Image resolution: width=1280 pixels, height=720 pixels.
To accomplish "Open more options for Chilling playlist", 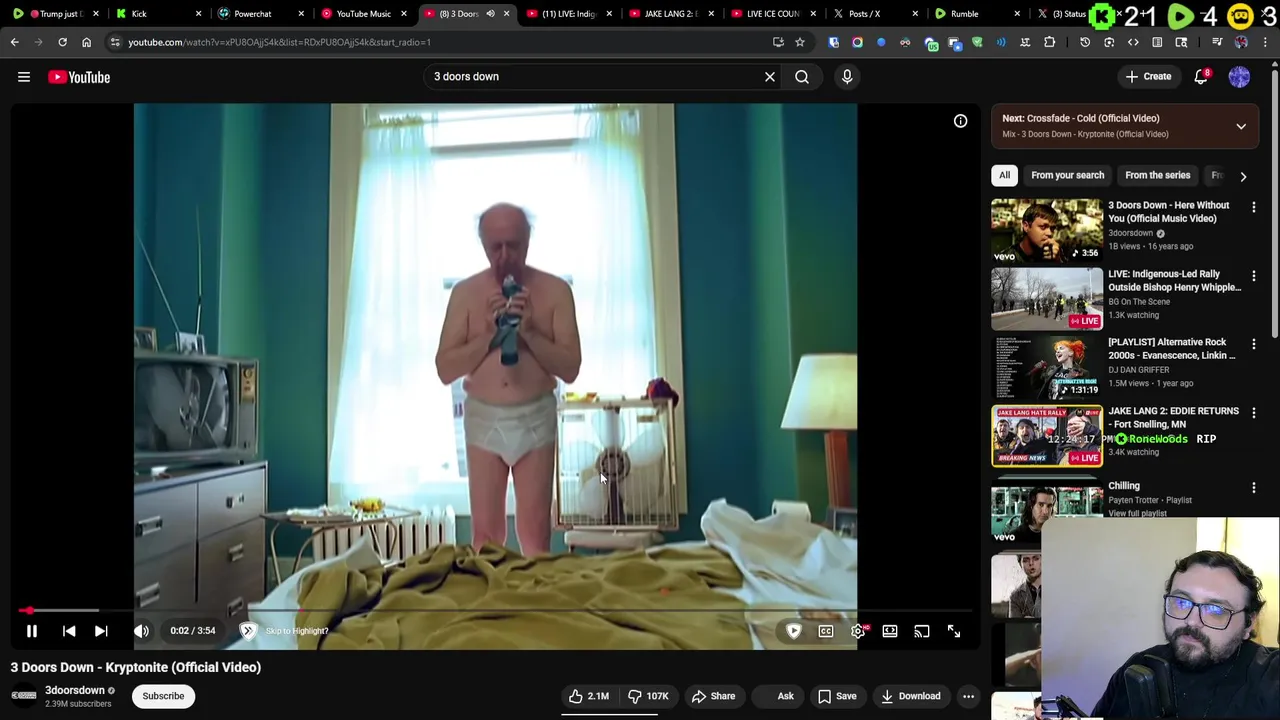I will pos(1254,487).
